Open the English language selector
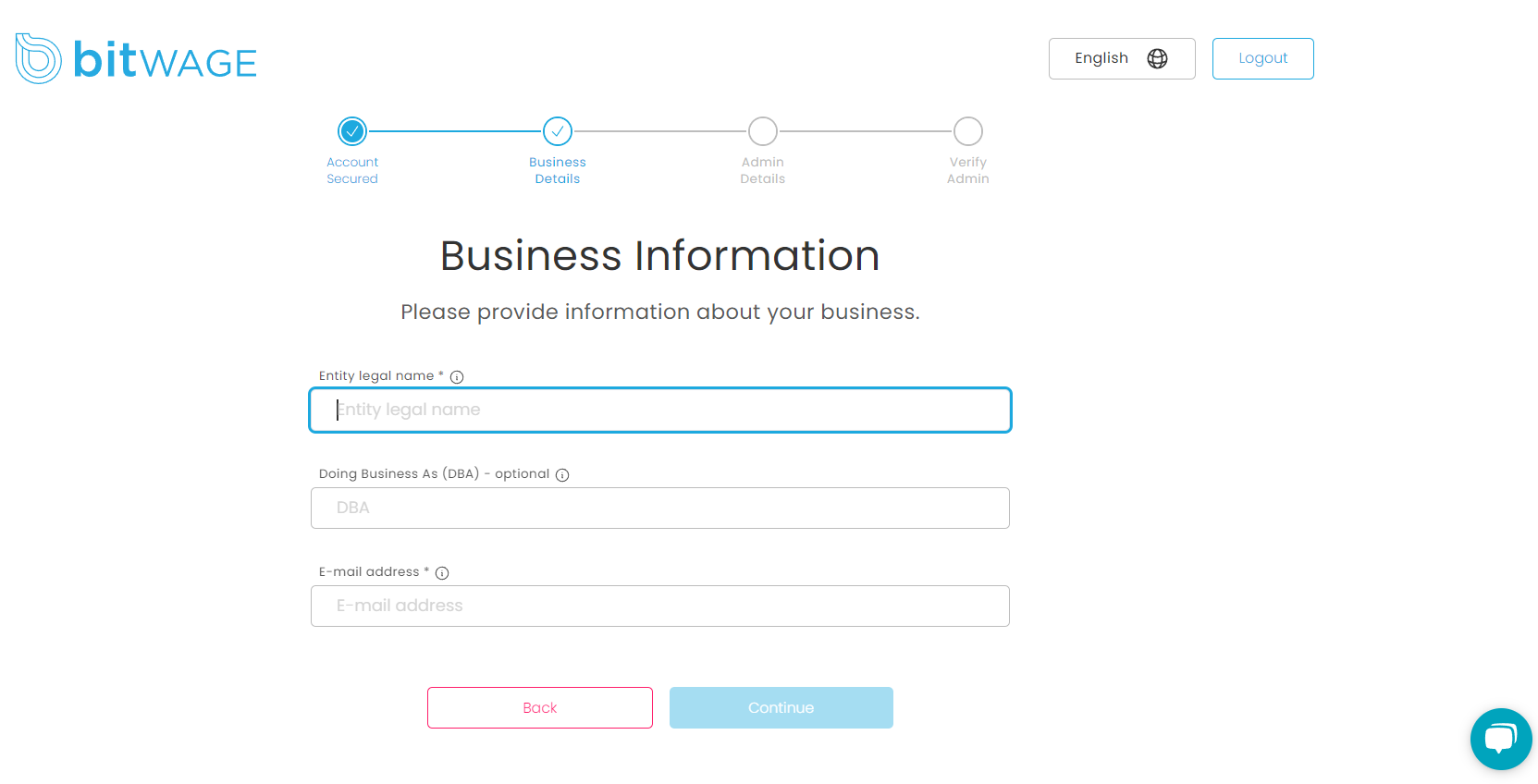Viewport: 1538px width, 784px height. (1122, 58)
